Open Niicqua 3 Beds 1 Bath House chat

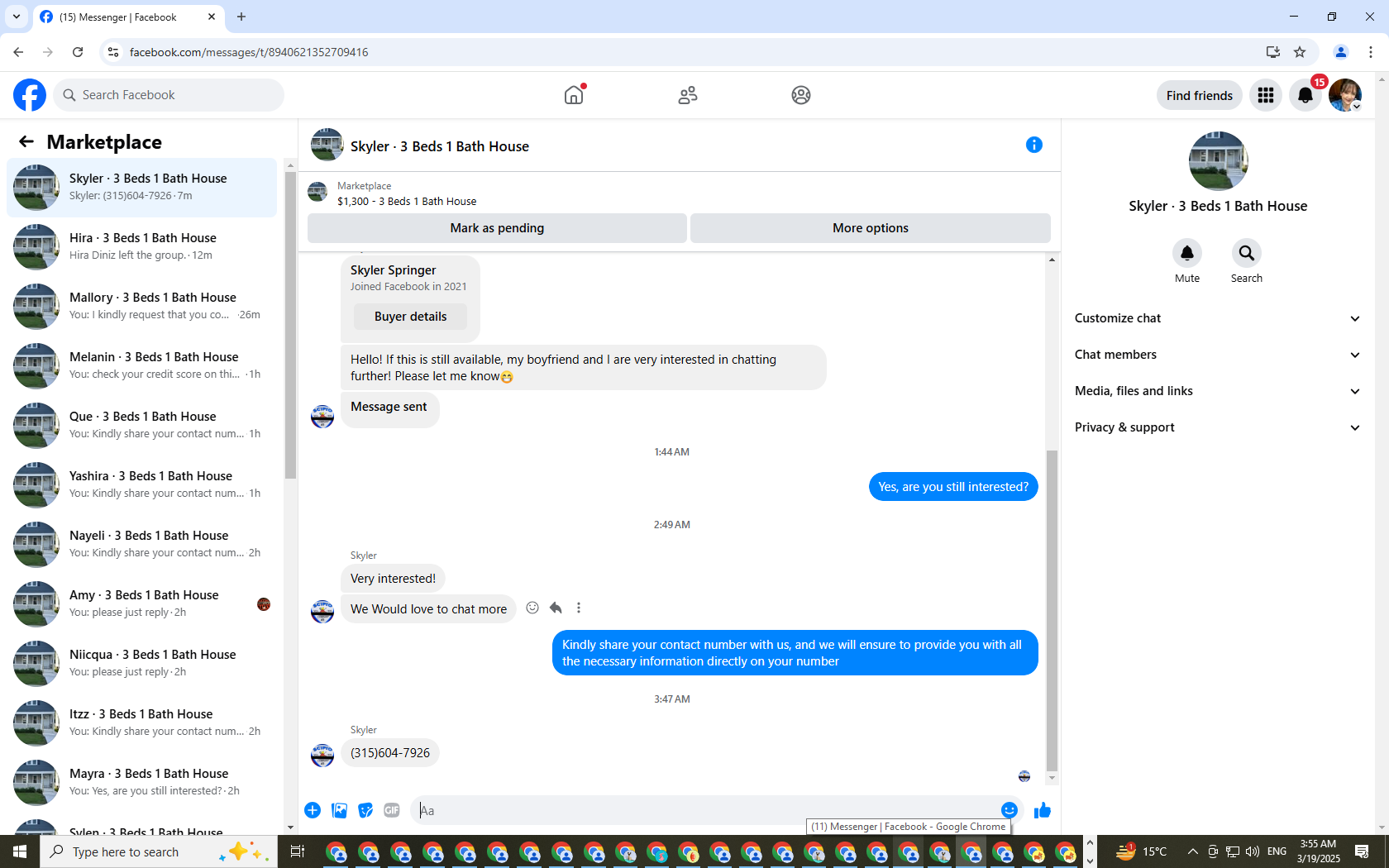pos(142,664)
